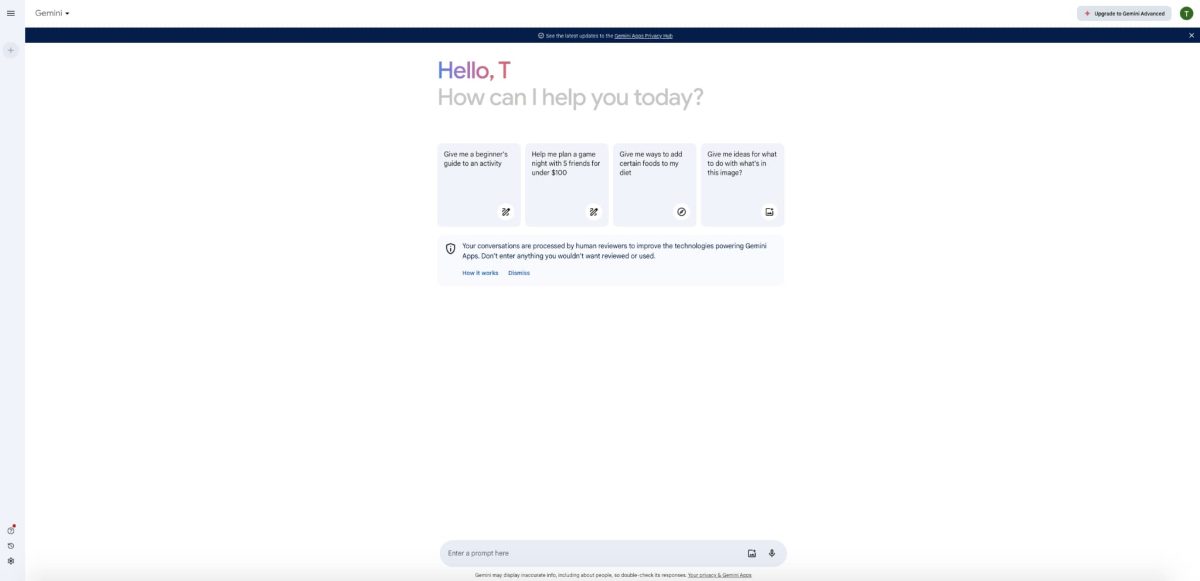Open the Gemini Apps Privacy Hub link
The height and width of the screenshot is (581, 1200).
coord(643,34)
